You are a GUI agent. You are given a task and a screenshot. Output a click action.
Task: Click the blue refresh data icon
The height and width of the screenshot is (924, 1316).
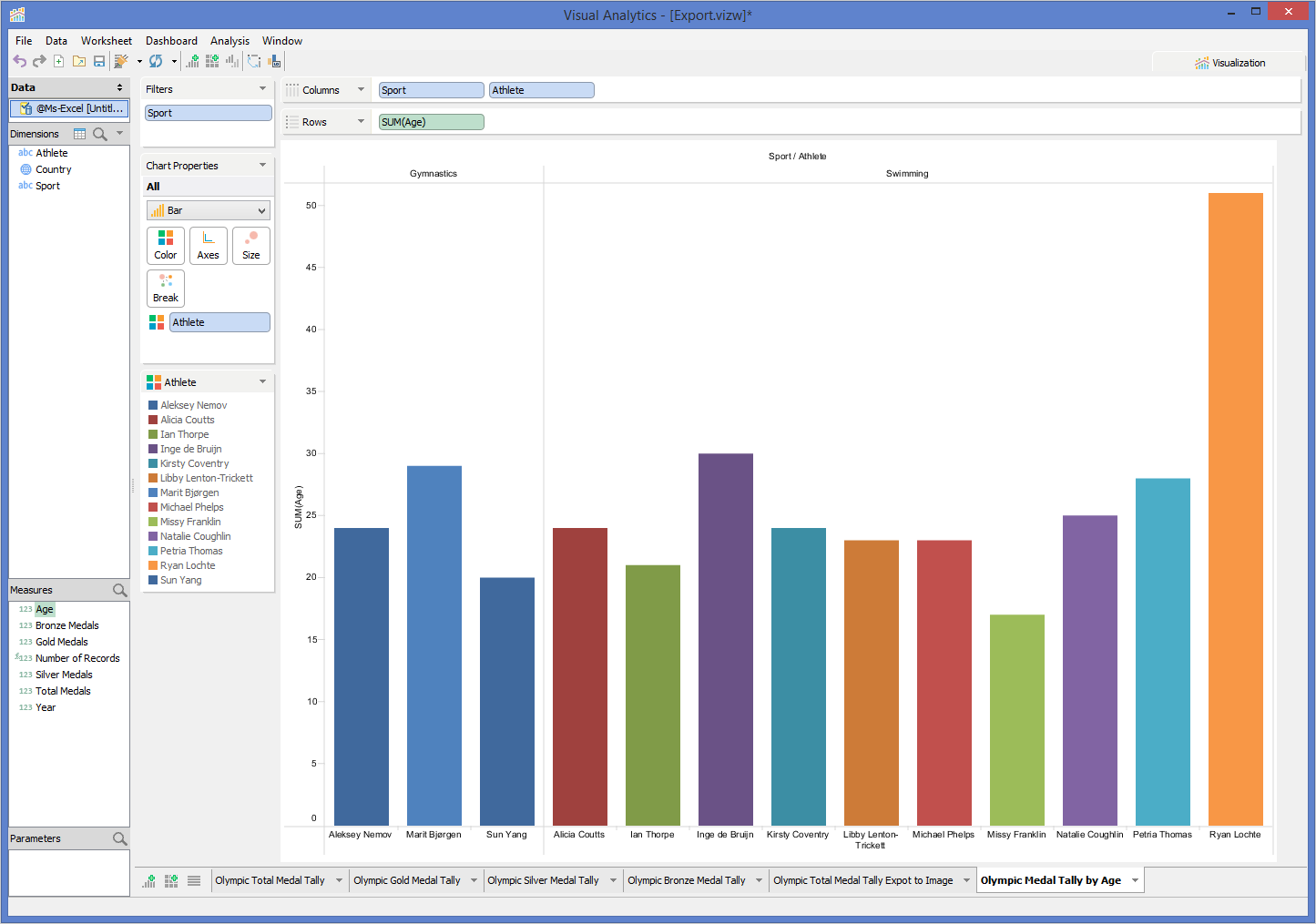[156, 61]
